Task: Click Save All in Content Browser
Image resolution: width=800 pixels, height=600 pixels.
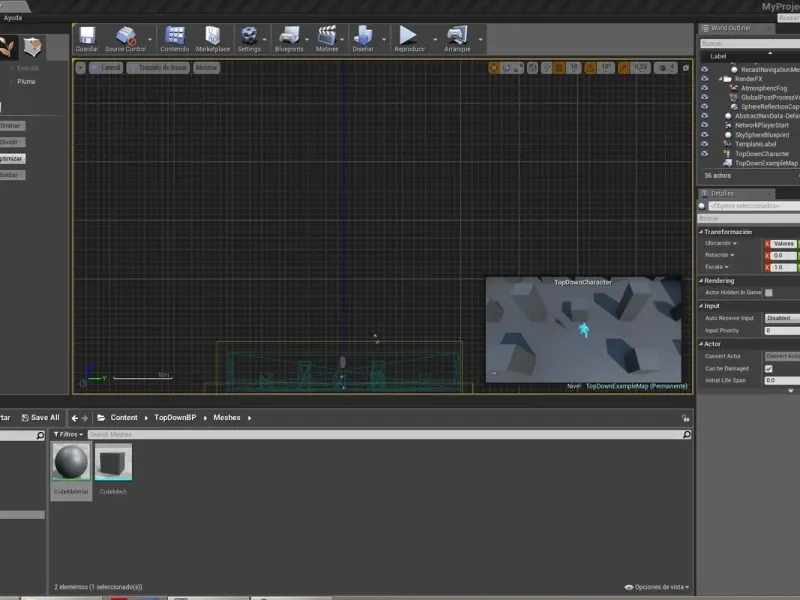Action: pyautogui.click(x=40, y=417)
